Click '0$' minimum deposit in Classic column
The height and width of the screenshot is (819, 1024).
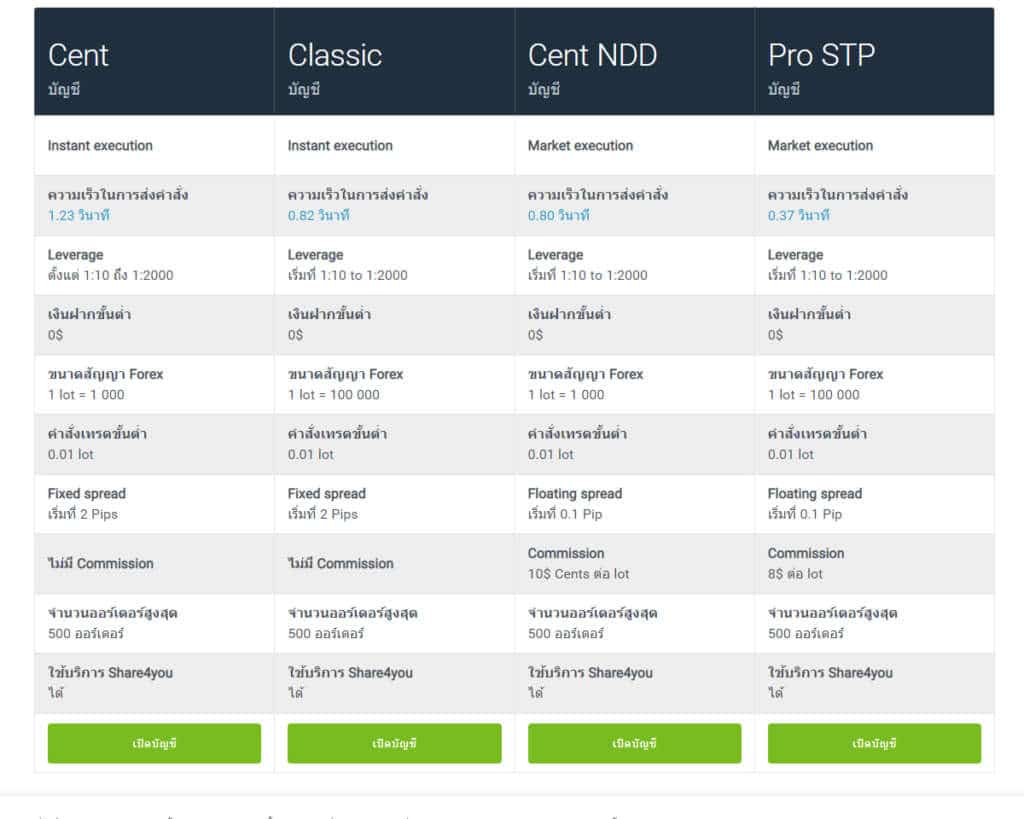click(x=296, y=335)
